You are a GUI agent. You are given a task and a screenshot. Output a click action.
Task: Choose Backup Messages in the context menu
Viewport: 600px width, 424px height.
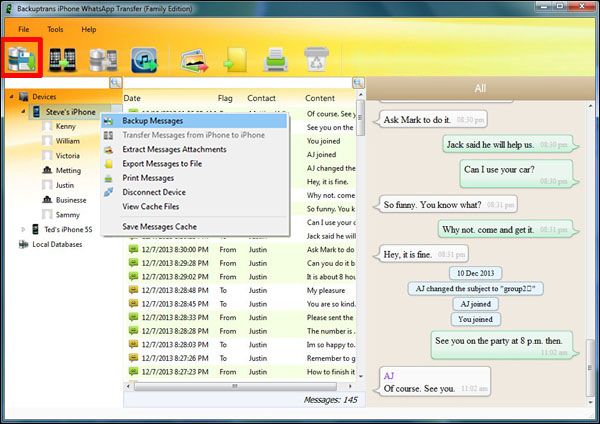click(148, 121)
